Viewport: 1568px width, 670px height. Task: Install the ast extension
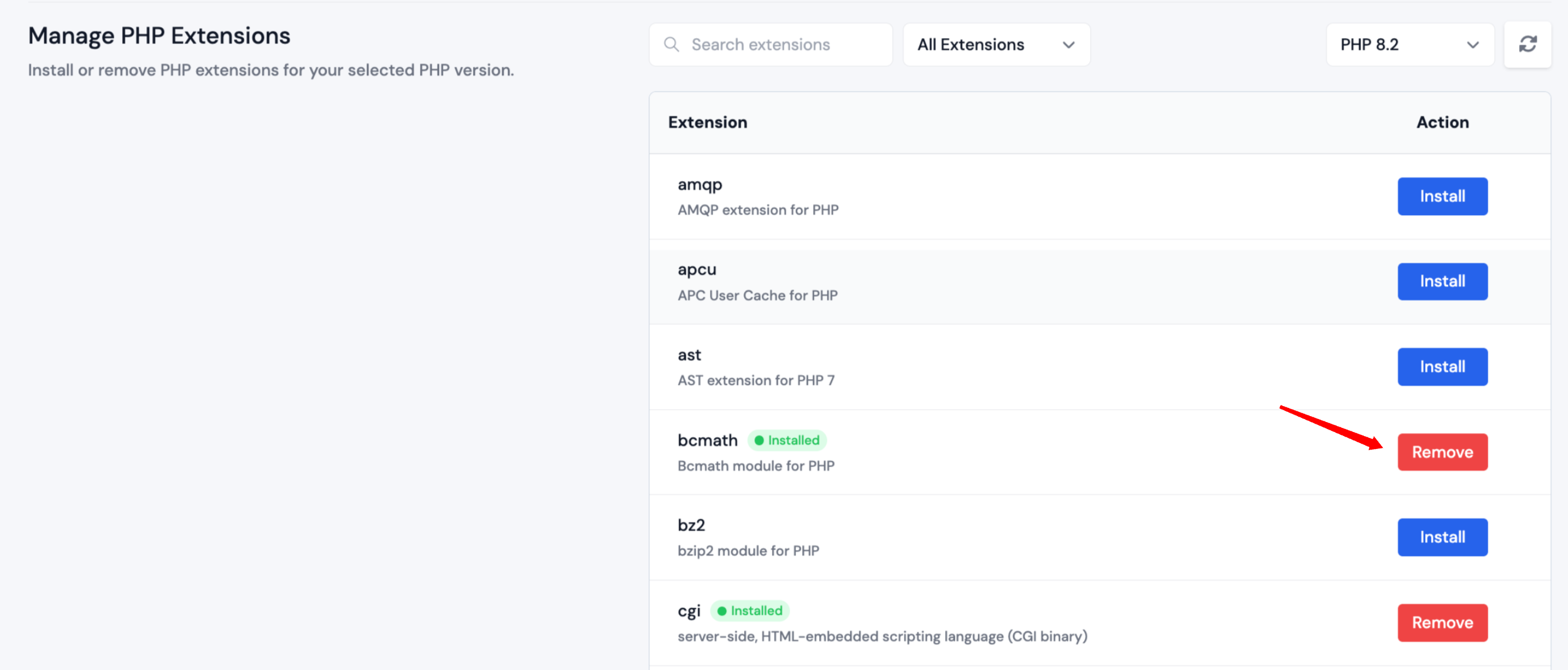point(1443,366)
